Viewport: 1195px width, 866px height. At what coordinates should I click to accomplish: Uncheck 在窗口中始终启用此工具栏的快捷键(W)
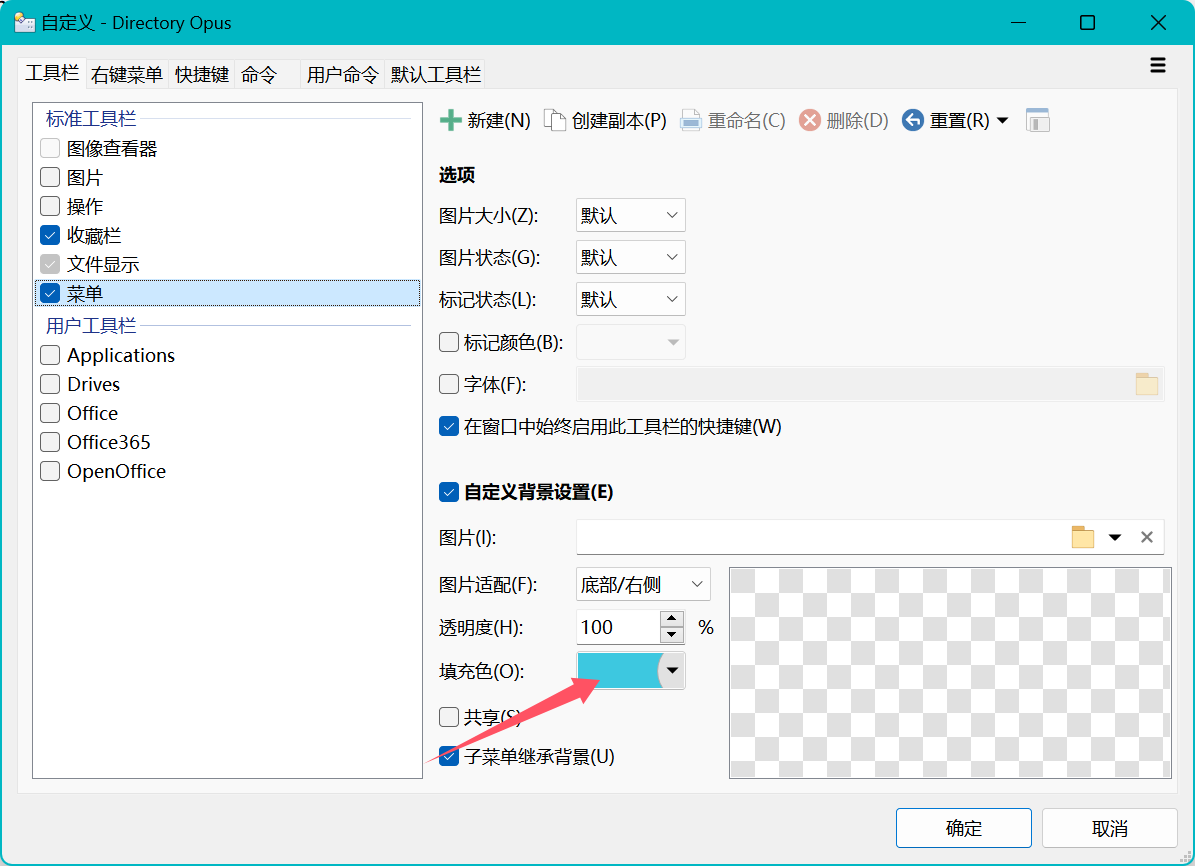pos(449,426)
